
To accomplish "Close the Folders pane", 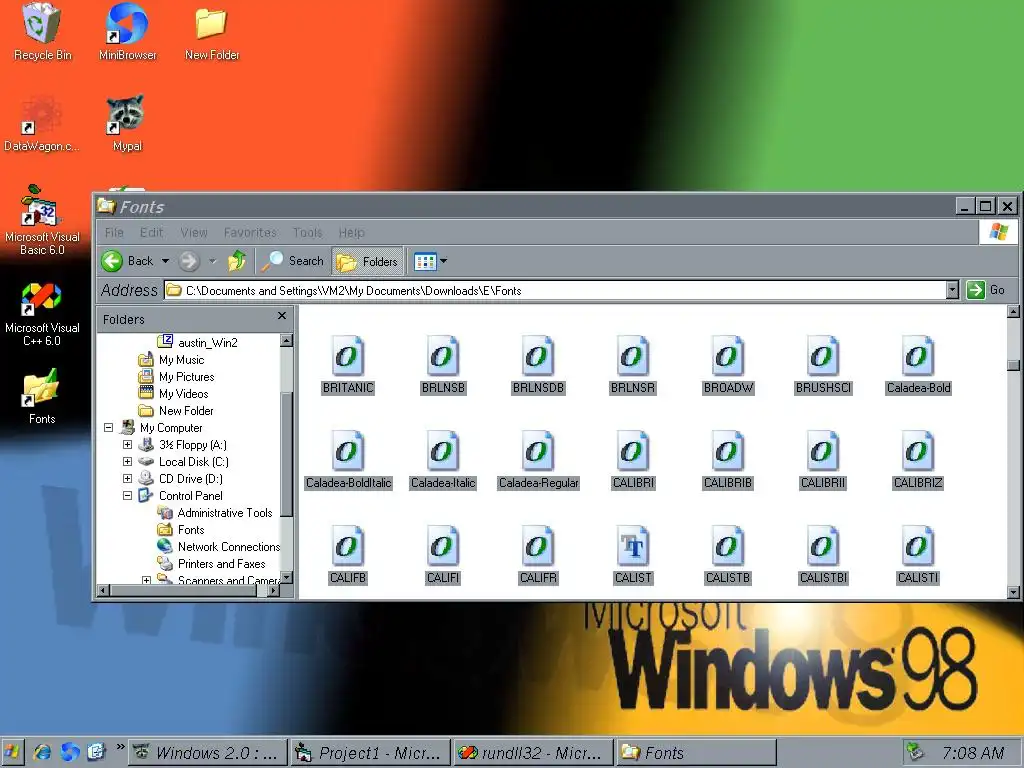I will [281, 316].
